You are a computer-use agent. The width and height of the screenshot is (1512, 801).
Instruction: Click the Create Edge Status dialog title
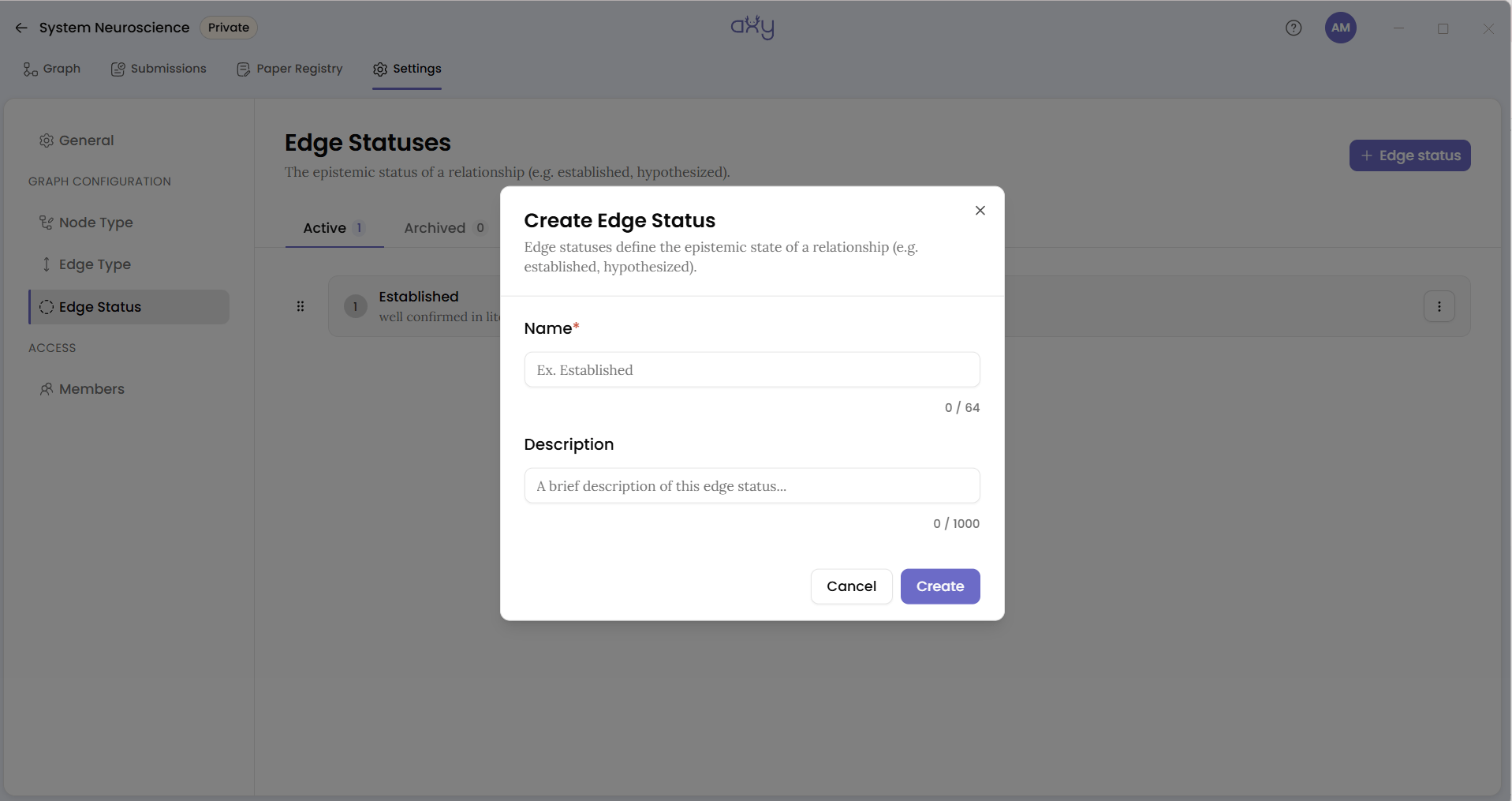pos(620,220)
